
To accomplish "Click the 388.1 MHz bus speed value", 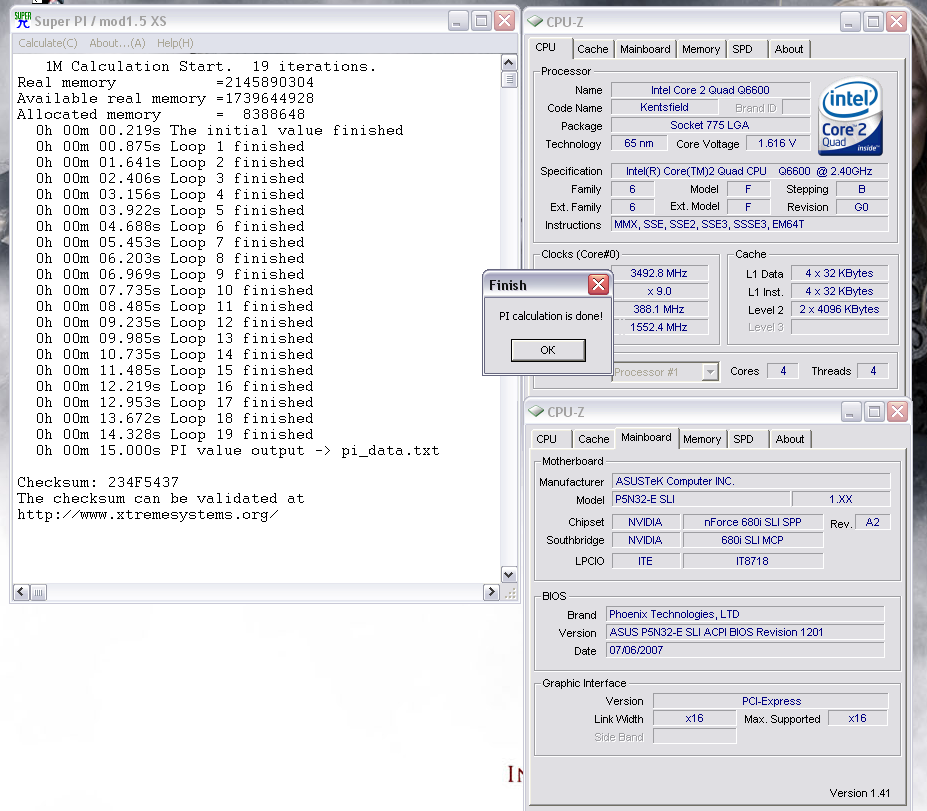I will pos(659,309).
